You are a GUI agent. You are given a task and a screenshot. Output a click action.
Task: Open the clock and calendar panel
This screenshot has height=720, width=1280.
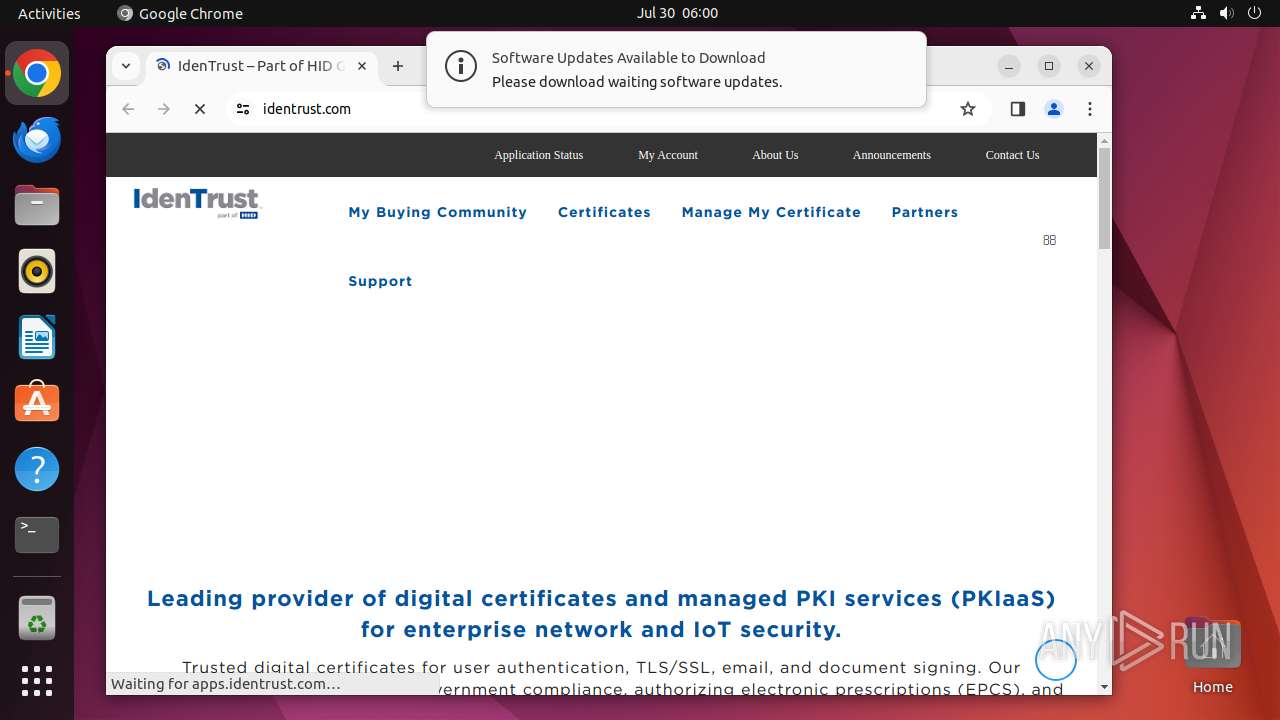(677, 13)
